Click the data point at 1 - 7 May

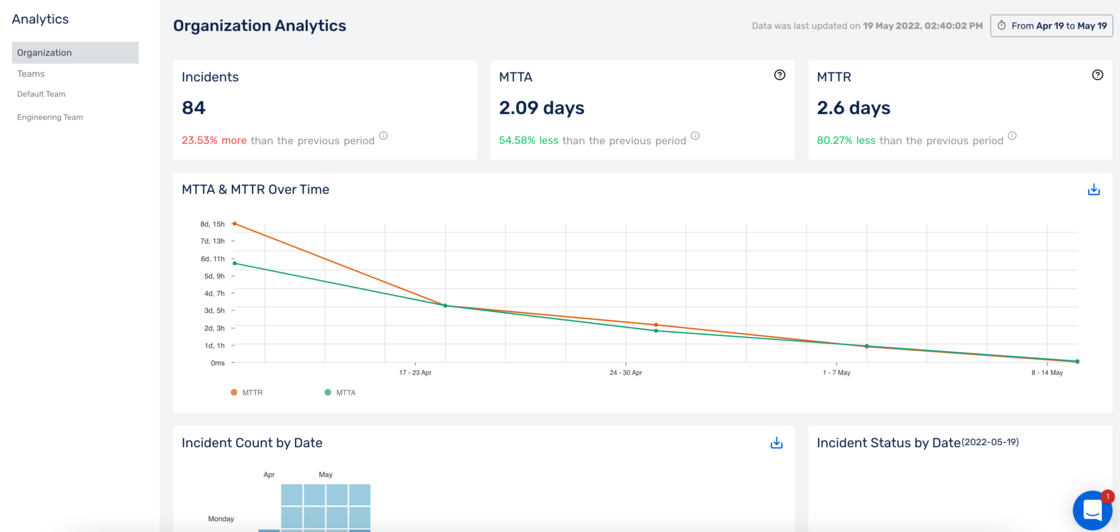[x=866, y=346]
